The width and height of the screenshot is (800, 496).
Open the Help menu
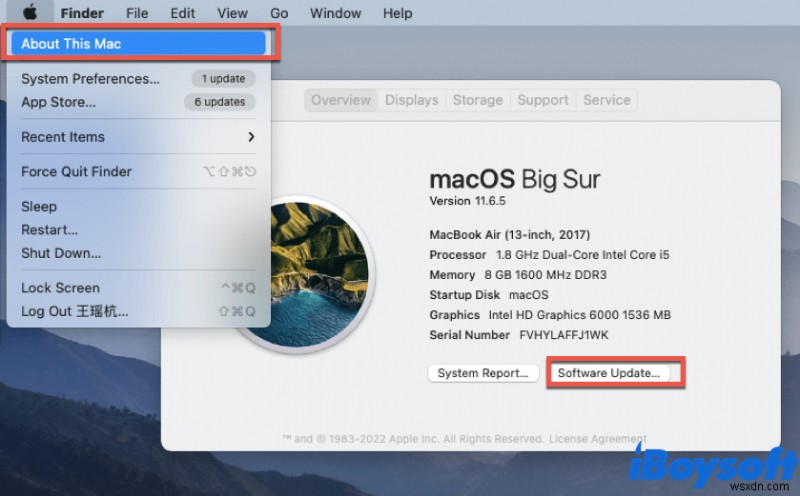pos(397,13)
